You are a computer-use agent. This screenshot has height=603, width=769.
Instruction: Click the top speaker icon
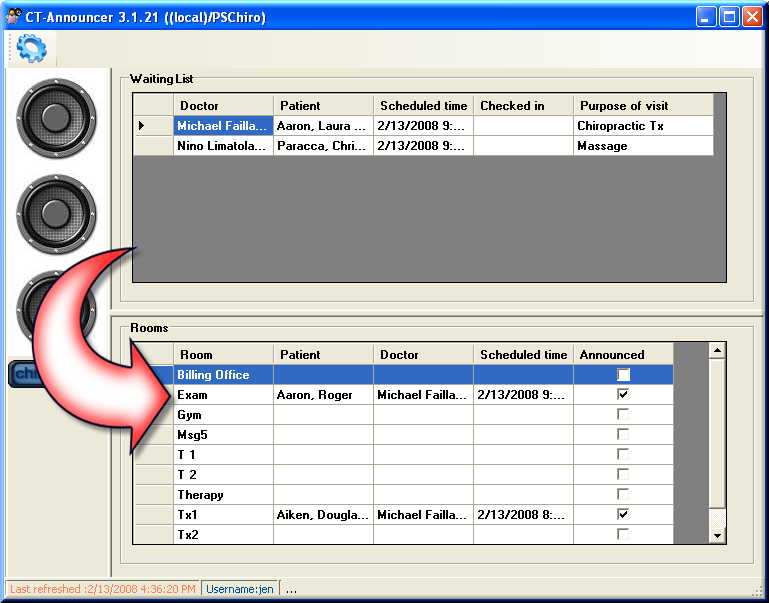tap(56, 118)
